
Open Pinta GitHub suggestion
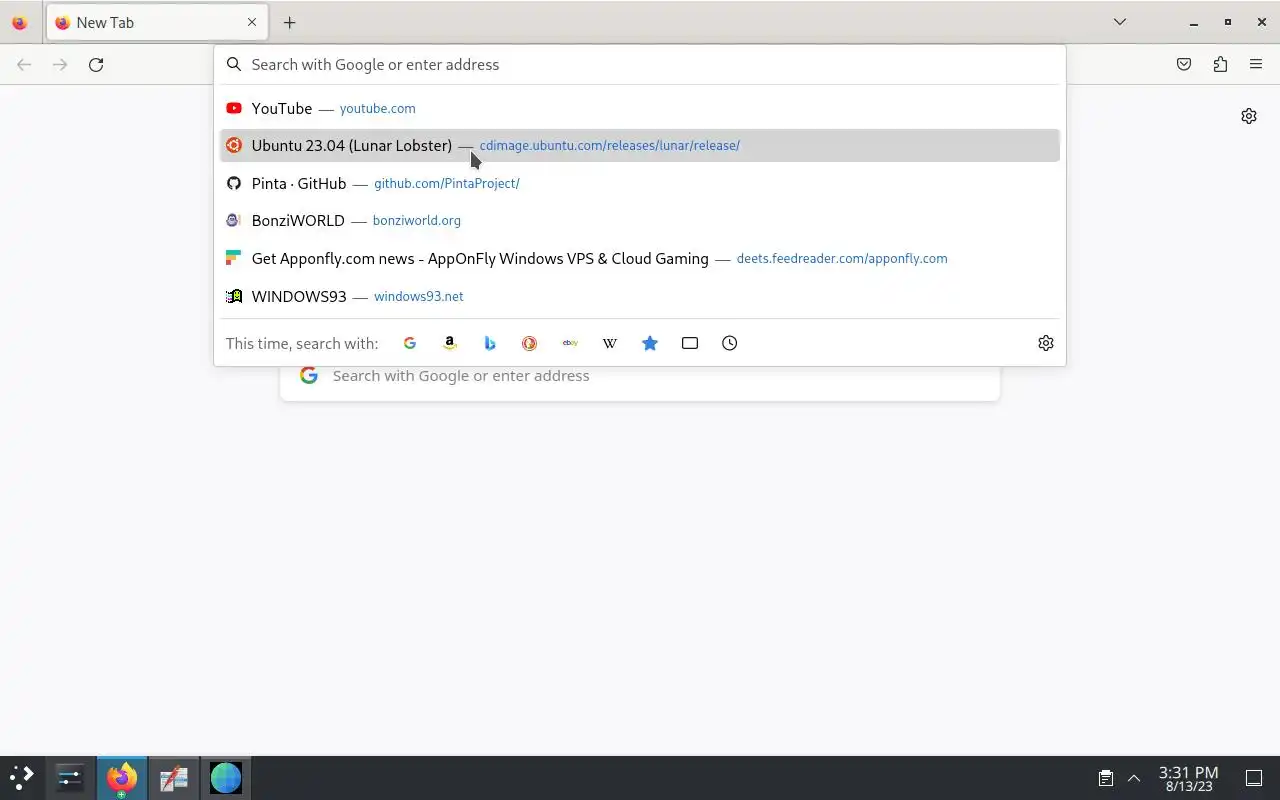(640, 183)
